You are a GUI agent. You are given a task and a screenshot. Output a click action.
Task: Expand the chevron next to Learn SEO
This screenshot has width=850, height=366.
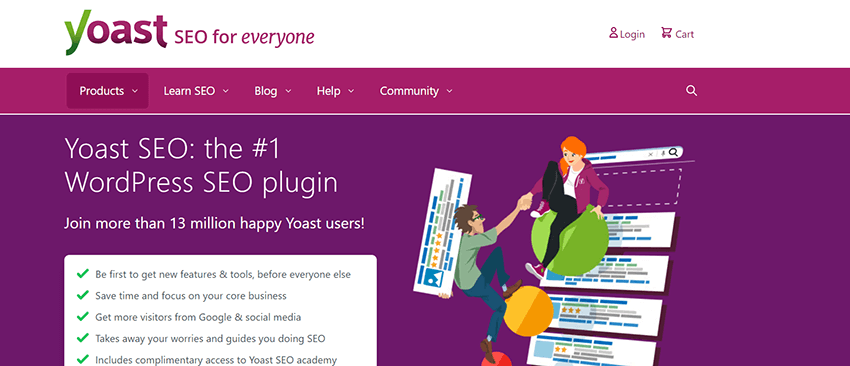pos(226,92)
